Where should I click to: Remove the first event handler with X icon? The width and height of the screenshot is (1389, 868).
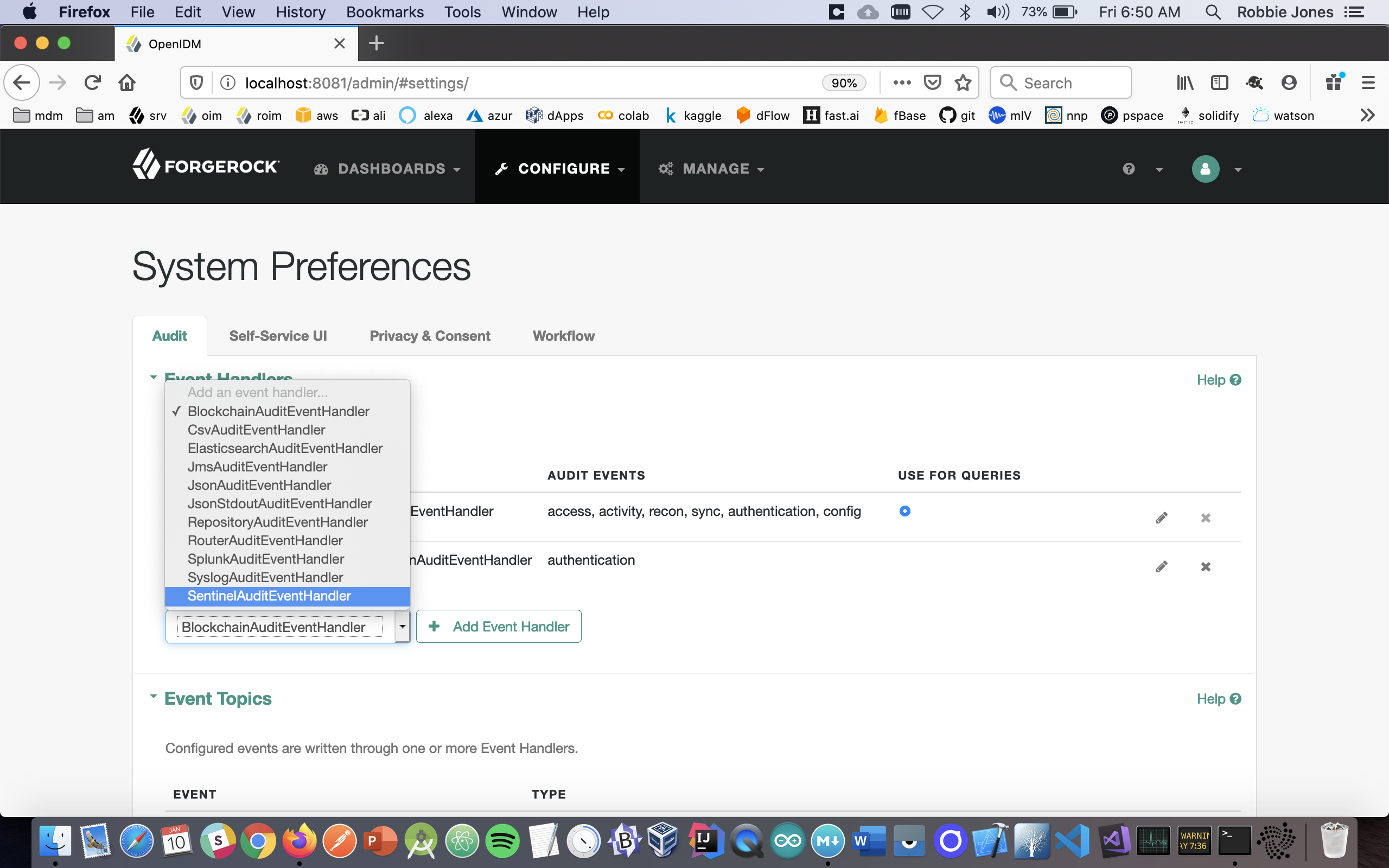(x=1205, y=518)
